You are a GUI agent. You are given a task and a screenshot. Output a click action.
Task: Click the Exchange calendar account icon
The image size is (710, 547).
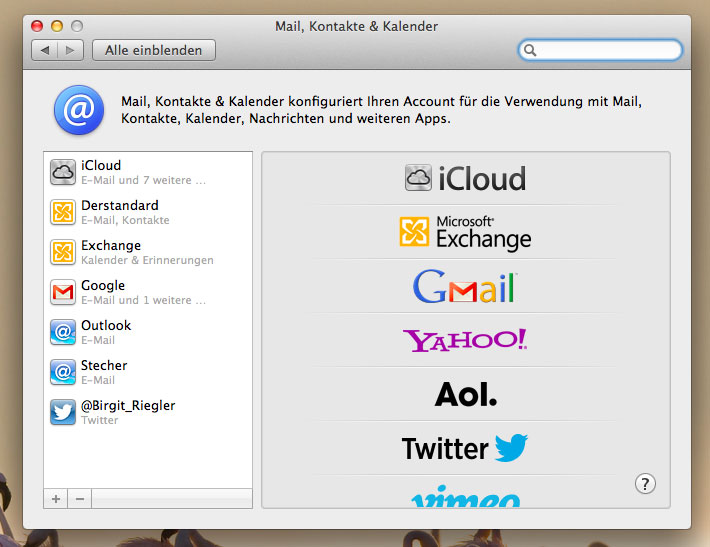pos(63,252)
